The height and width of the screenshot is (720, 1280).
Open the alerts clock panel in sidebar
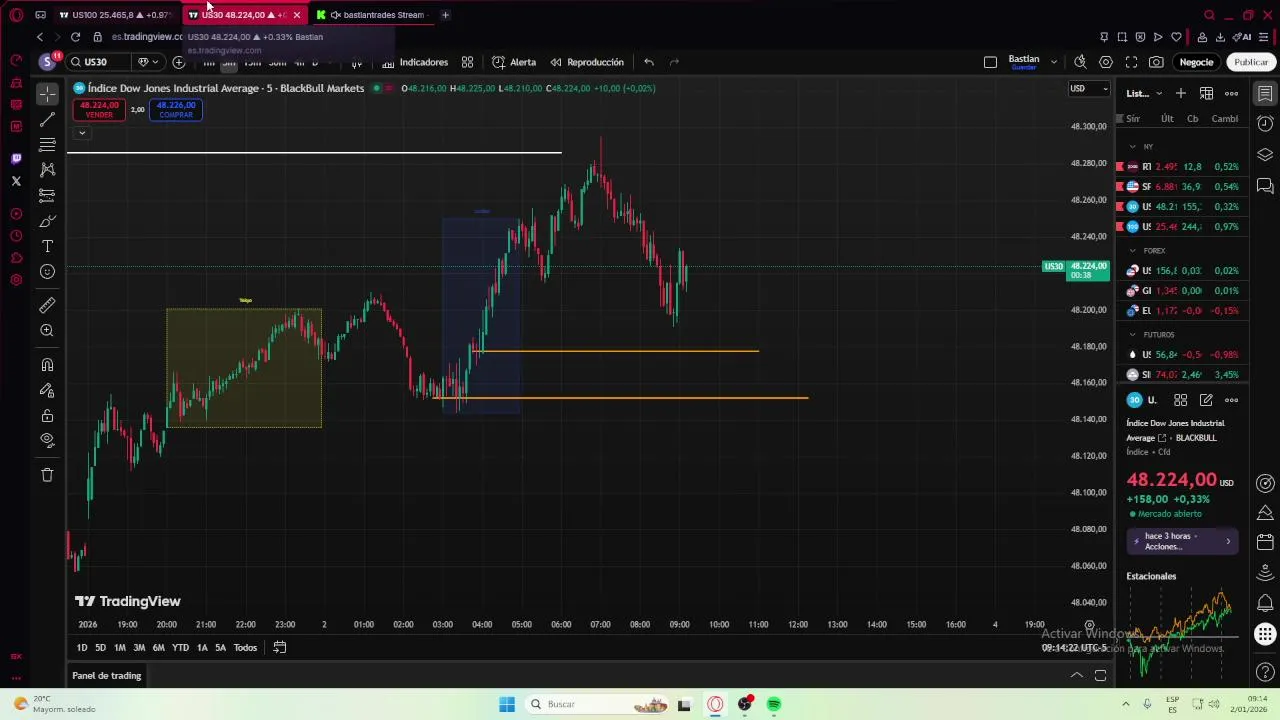[x=1265, y=124]
